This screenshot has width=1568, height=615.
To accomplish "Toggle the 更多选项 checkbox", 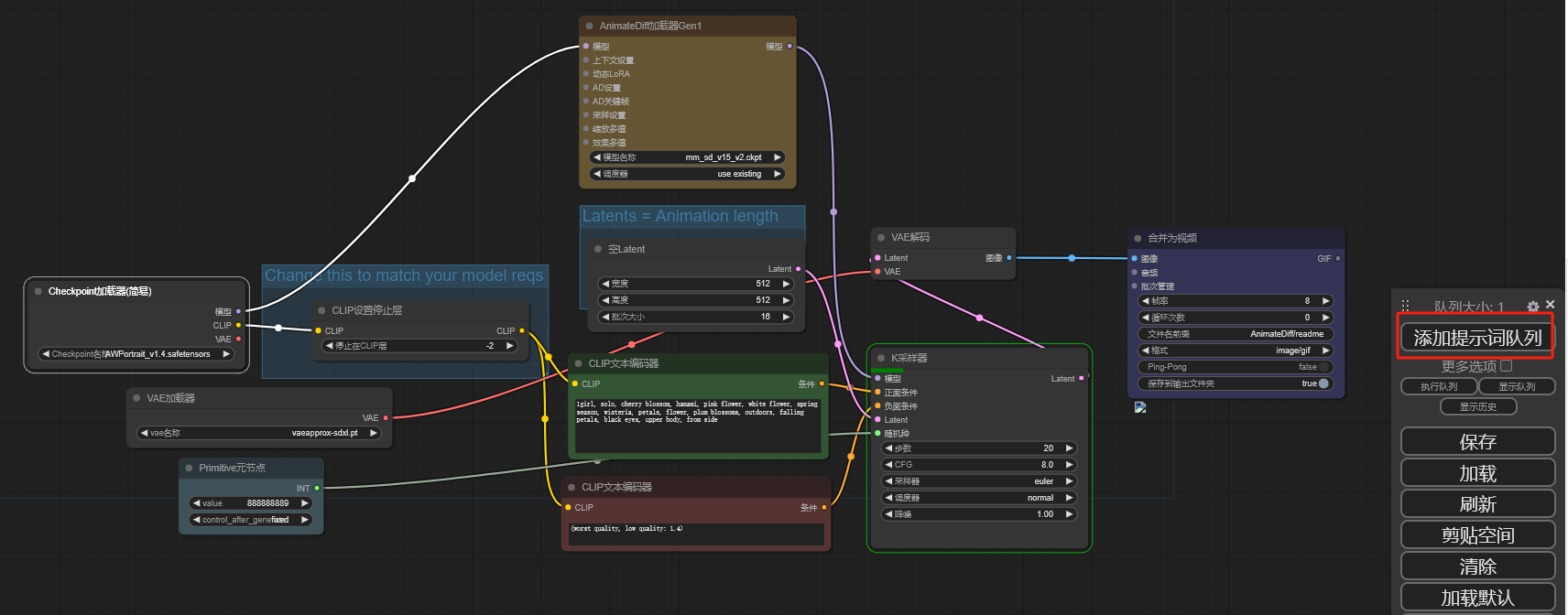I will pos(1506,366).
